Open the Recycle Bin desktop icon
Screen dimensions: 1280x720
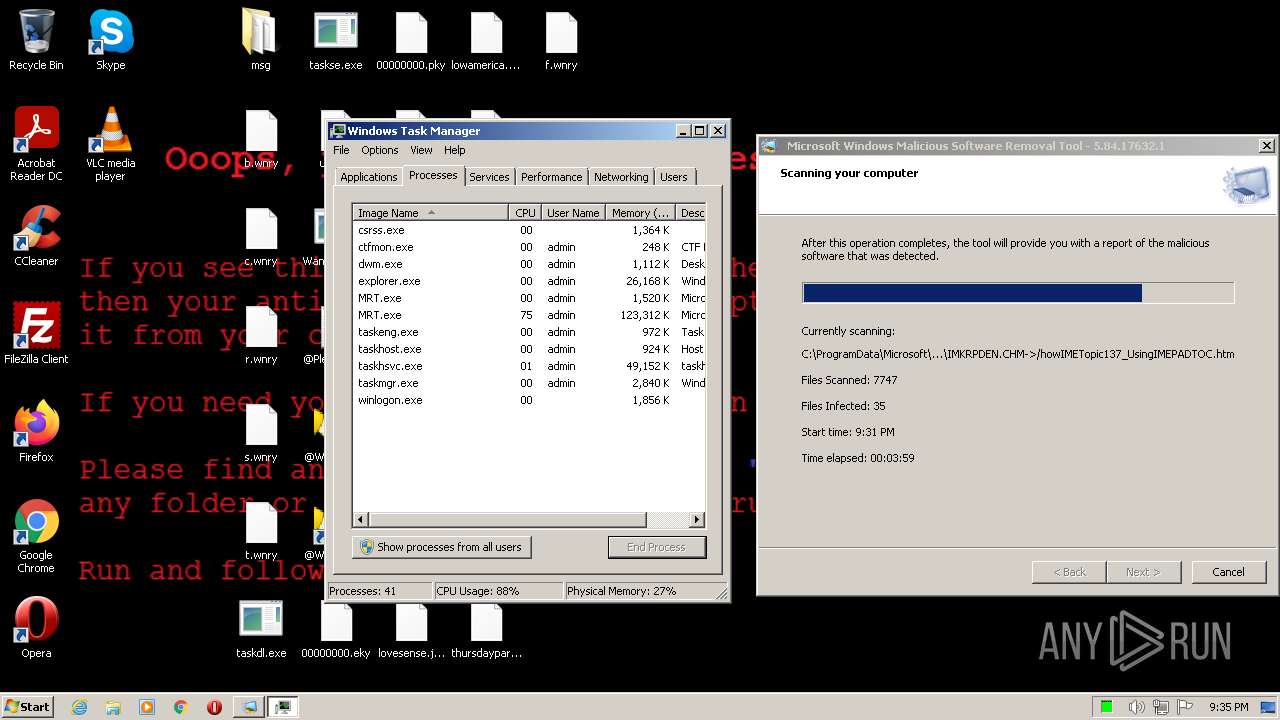36,40
